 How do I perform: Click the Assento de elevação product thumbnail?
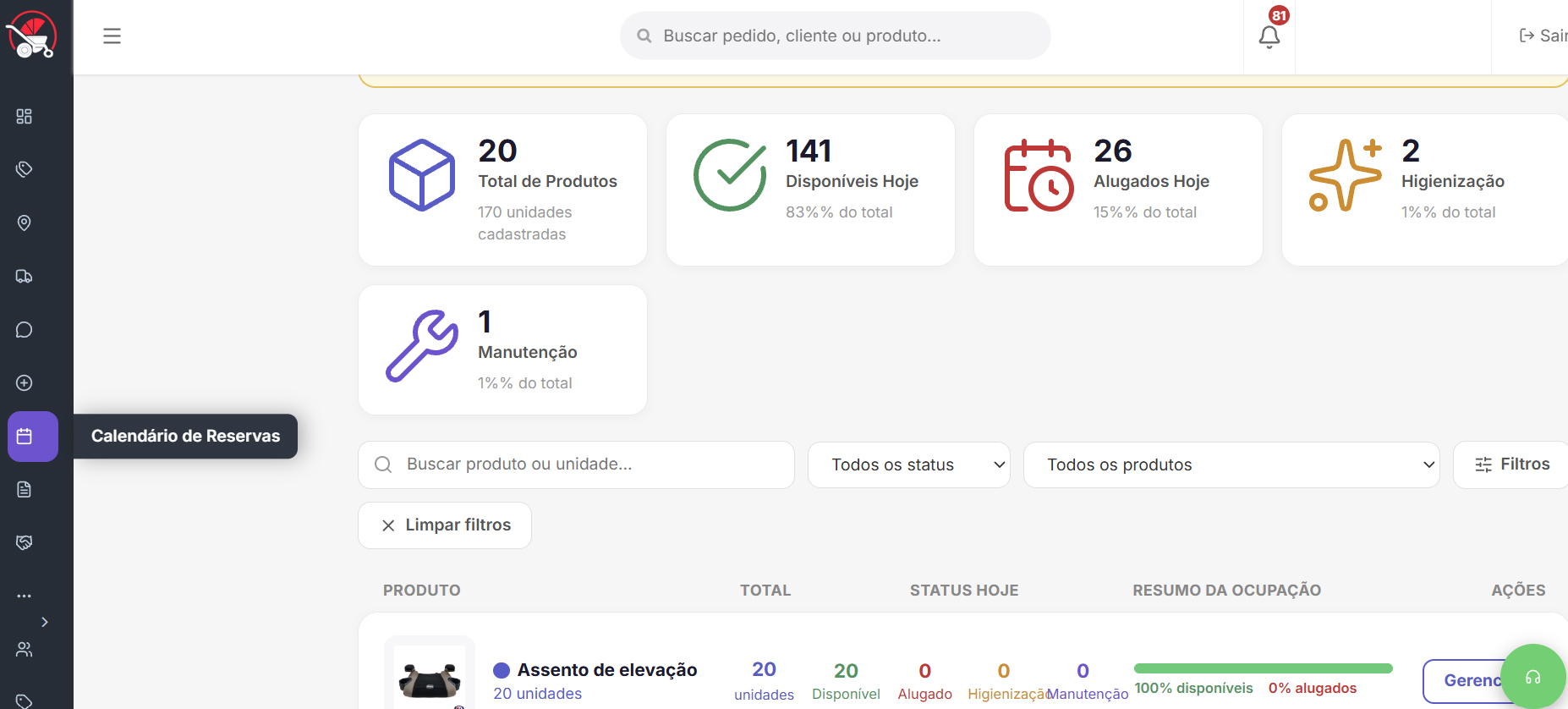pos(430,675)
